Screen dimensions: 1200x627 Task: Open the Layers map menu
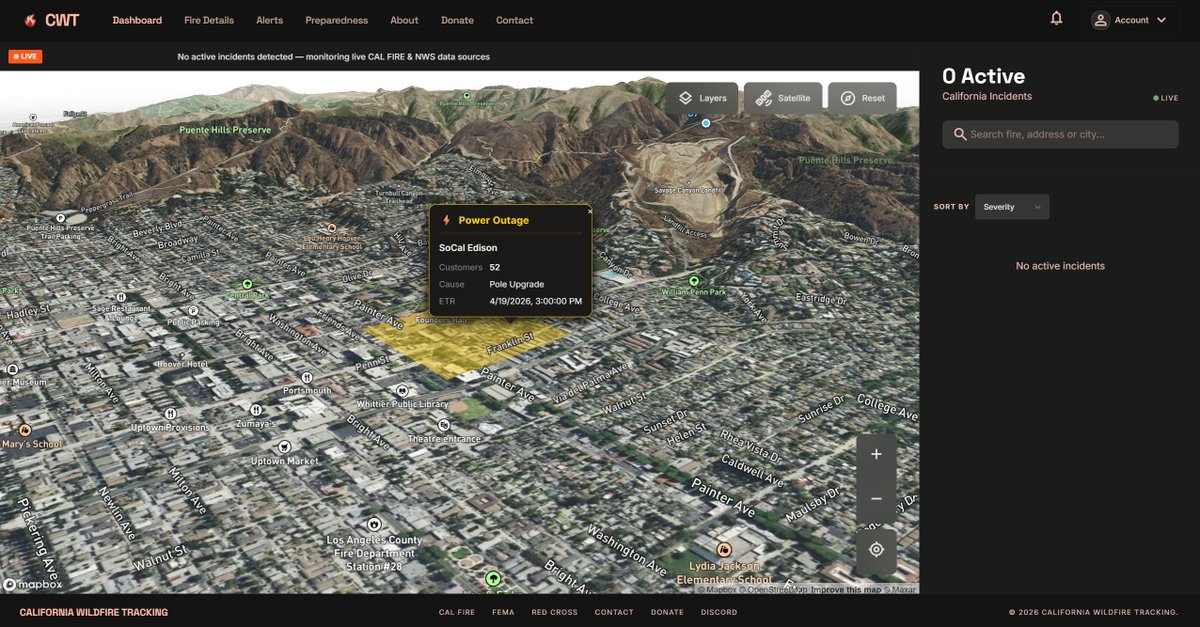(702, 98)
